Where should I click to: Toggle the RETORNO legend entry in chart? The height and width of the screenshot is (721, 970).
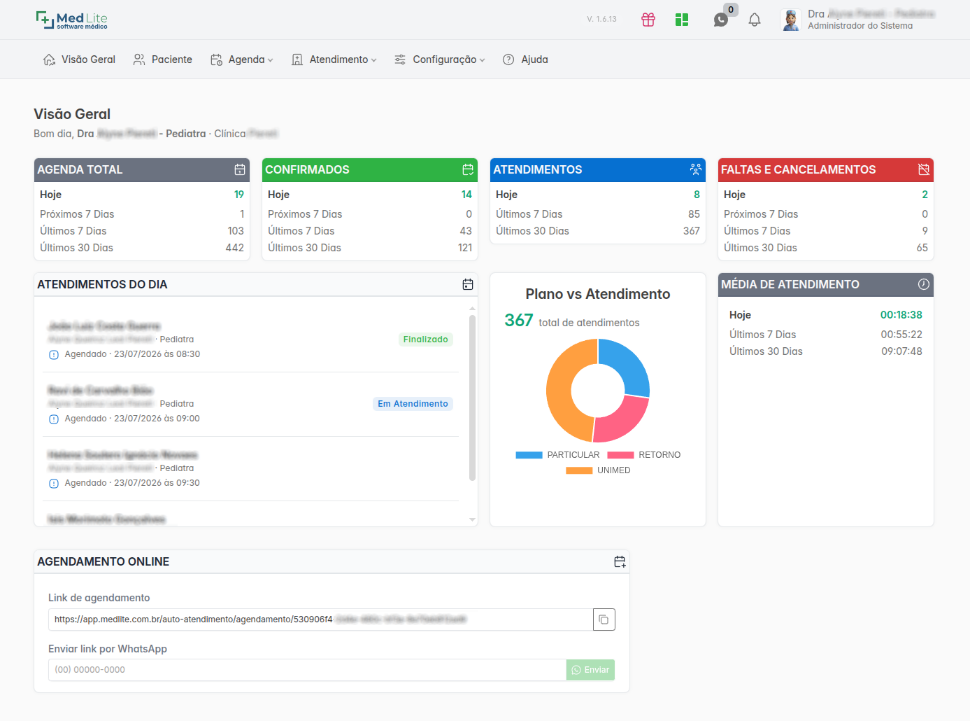pos(644,455)
